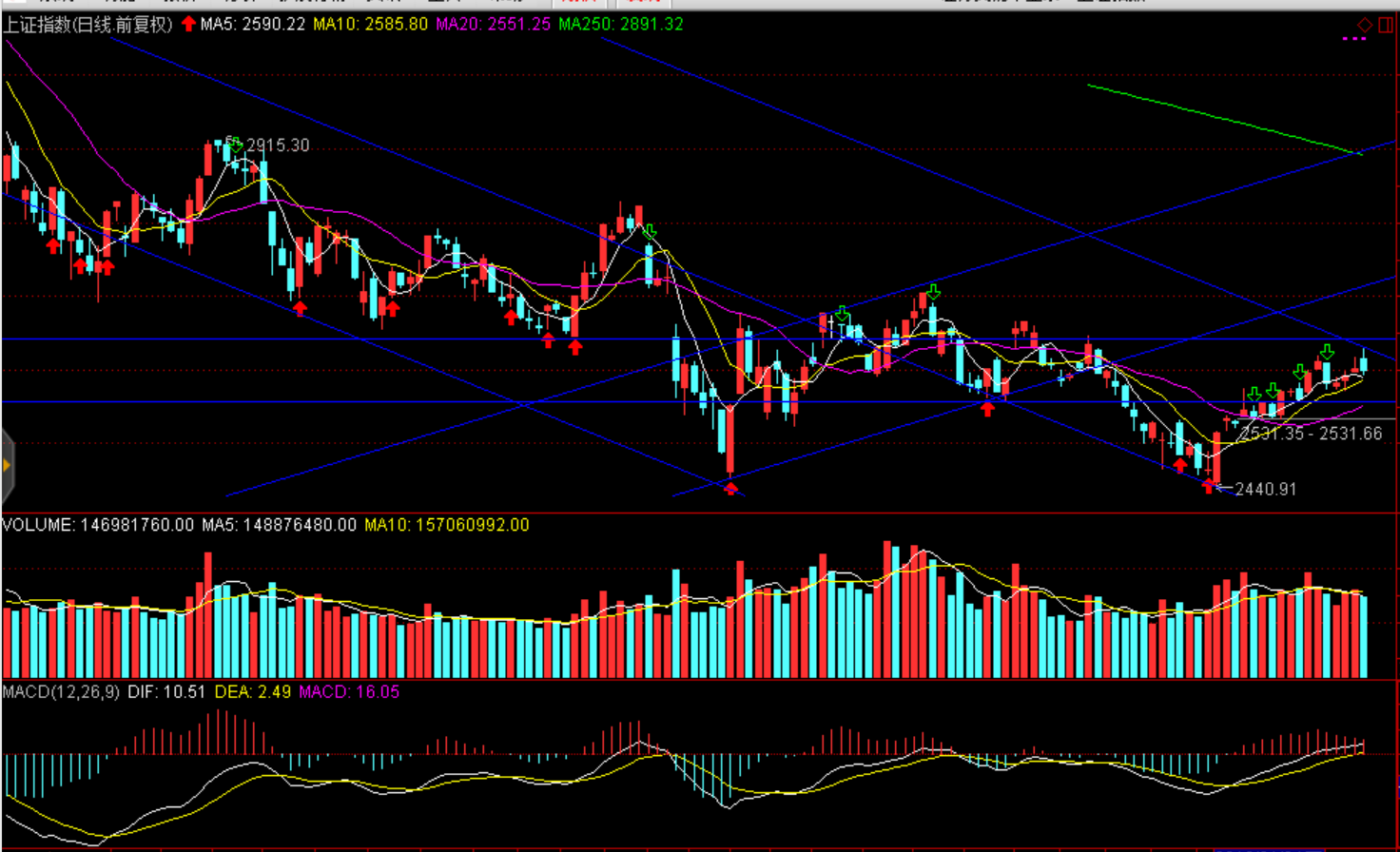Click the VOLUME: 146981760.00 label

pyautogui.click(x=98, y=525)
